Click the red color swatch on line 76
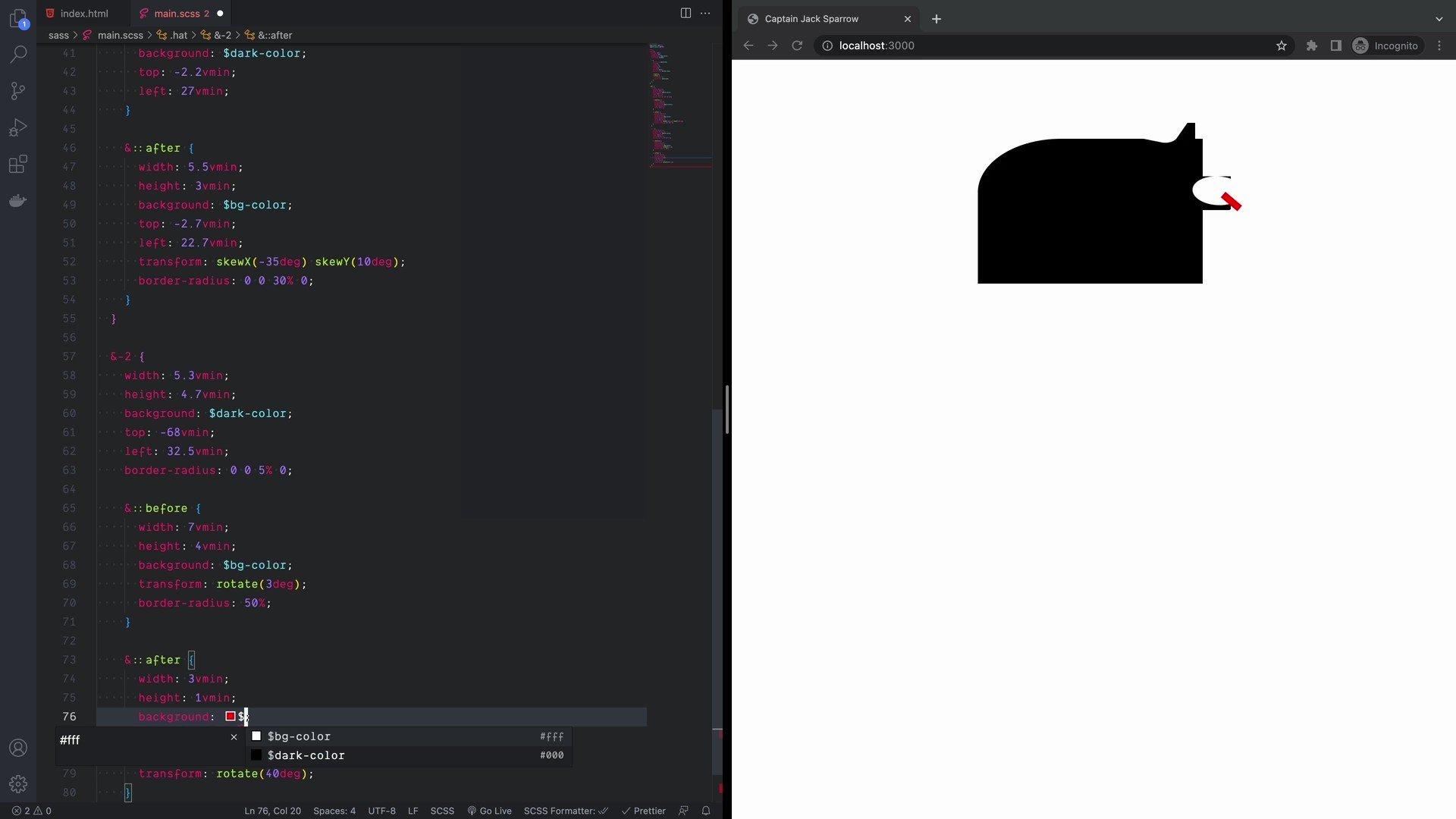The height and width of the screenshot is (819, 1456). pos(231,717)
